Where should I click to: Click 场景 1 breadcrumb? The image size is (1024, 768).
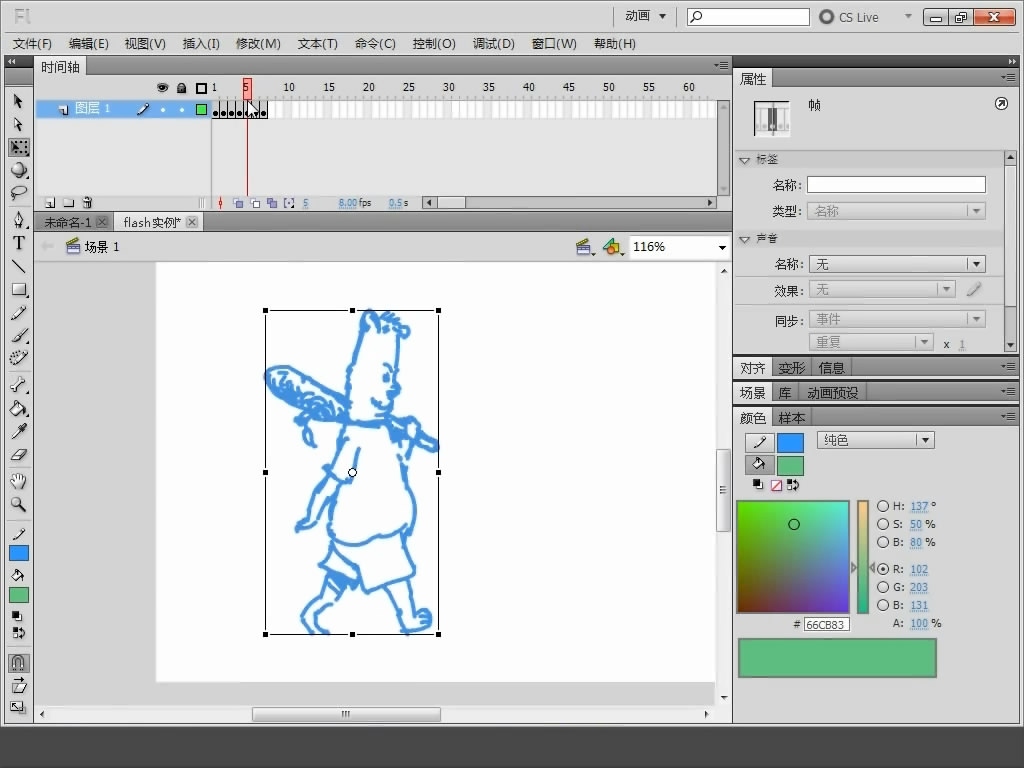coord(102,247)
